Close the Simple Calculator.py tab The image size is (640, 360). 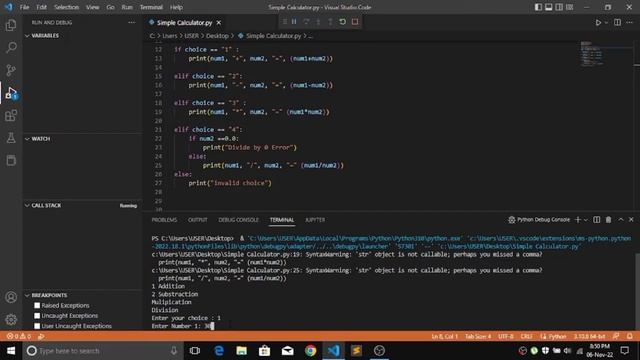[219, 22]
